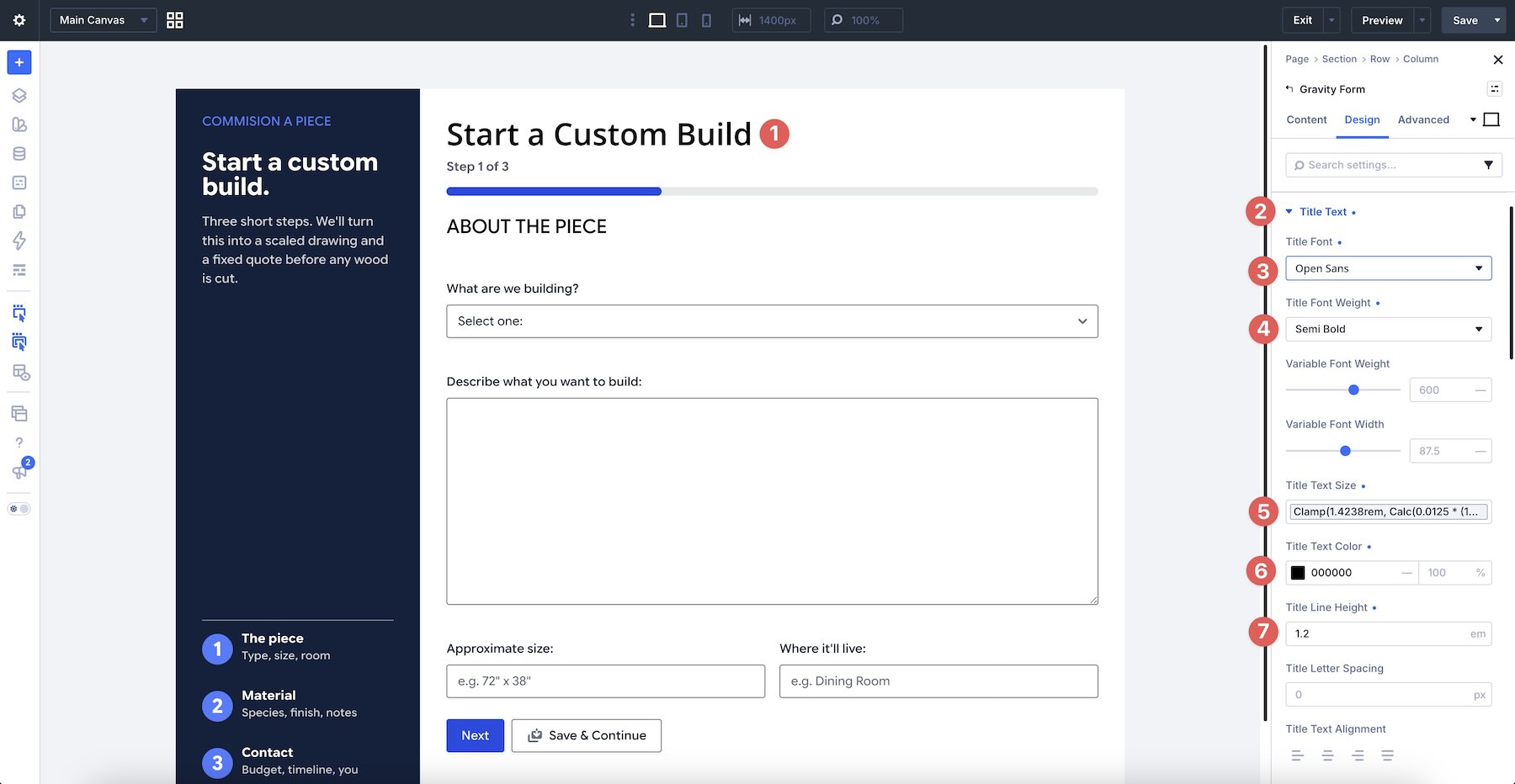Open the Preview dropdown arrow
Screen dimensions: 1515x784
pos(1422,20)
